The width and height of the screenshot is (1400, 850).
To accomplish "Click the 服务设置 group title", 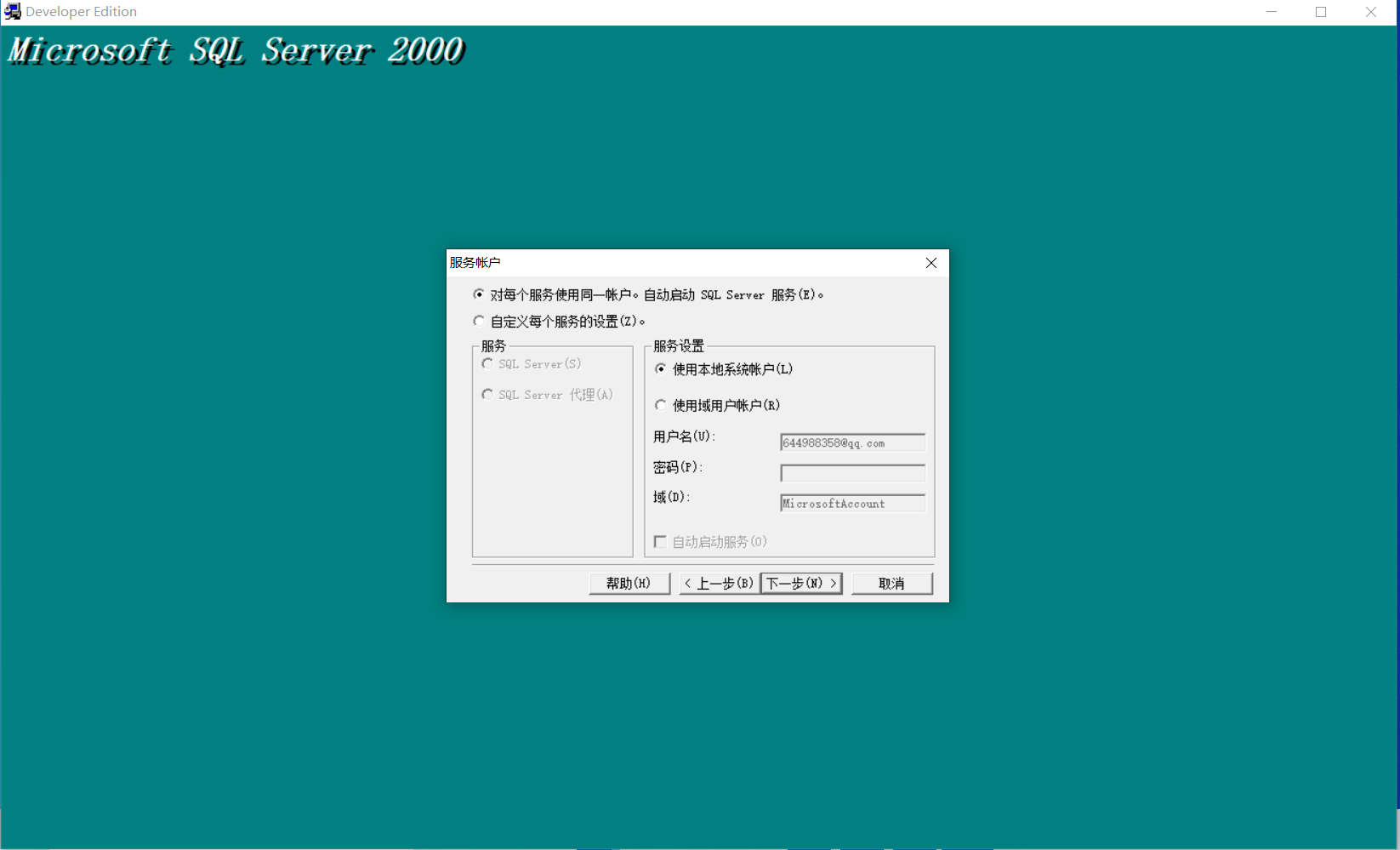I will tap(679, 346).
